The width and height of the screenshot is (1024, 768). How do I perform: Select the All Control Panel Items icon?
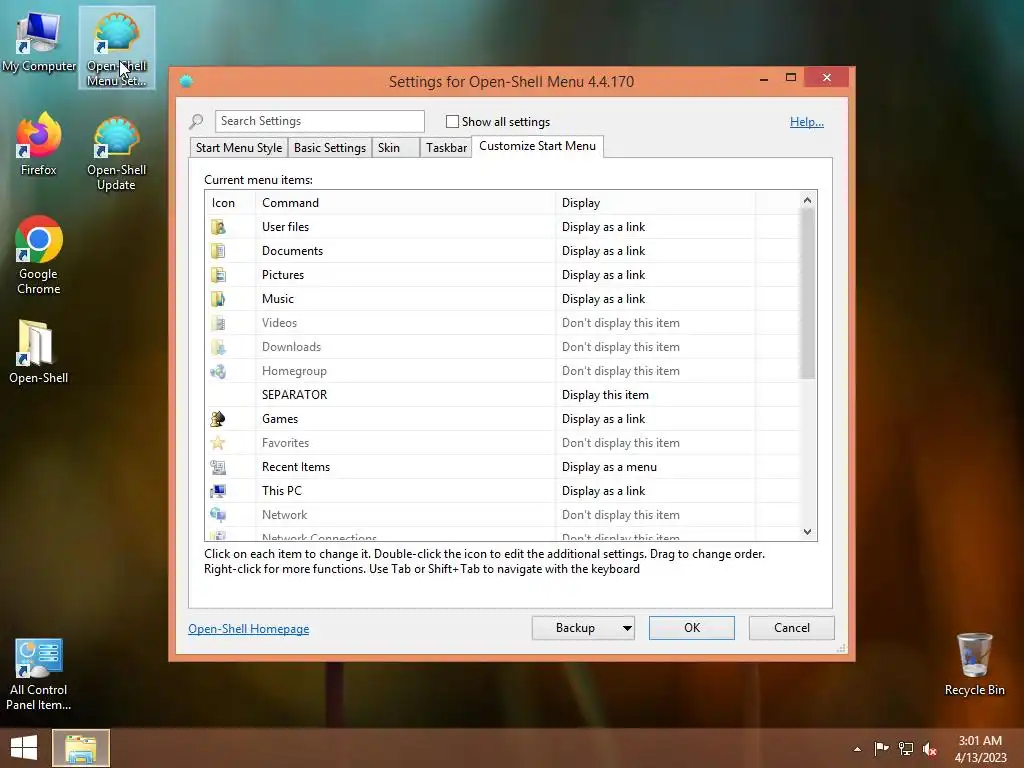(39, 675)
